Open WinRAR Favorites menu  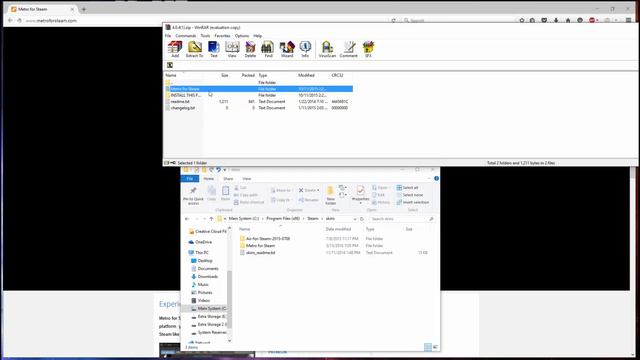[x=222, y=36]
